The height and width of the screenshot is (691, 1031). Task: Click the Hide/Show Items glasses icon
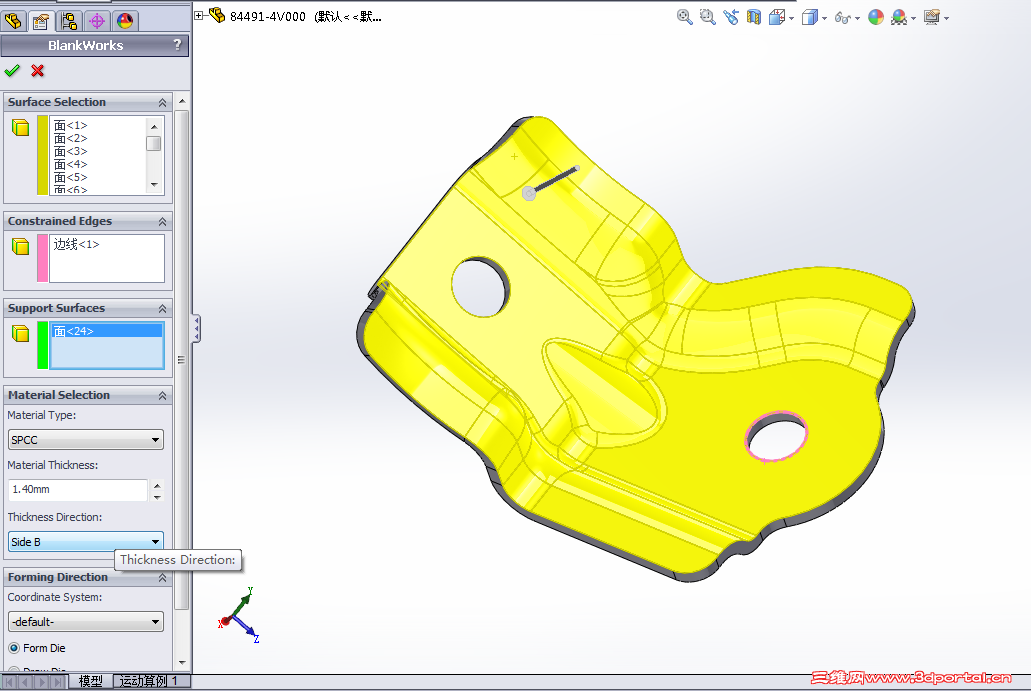(x=843, y=18)
